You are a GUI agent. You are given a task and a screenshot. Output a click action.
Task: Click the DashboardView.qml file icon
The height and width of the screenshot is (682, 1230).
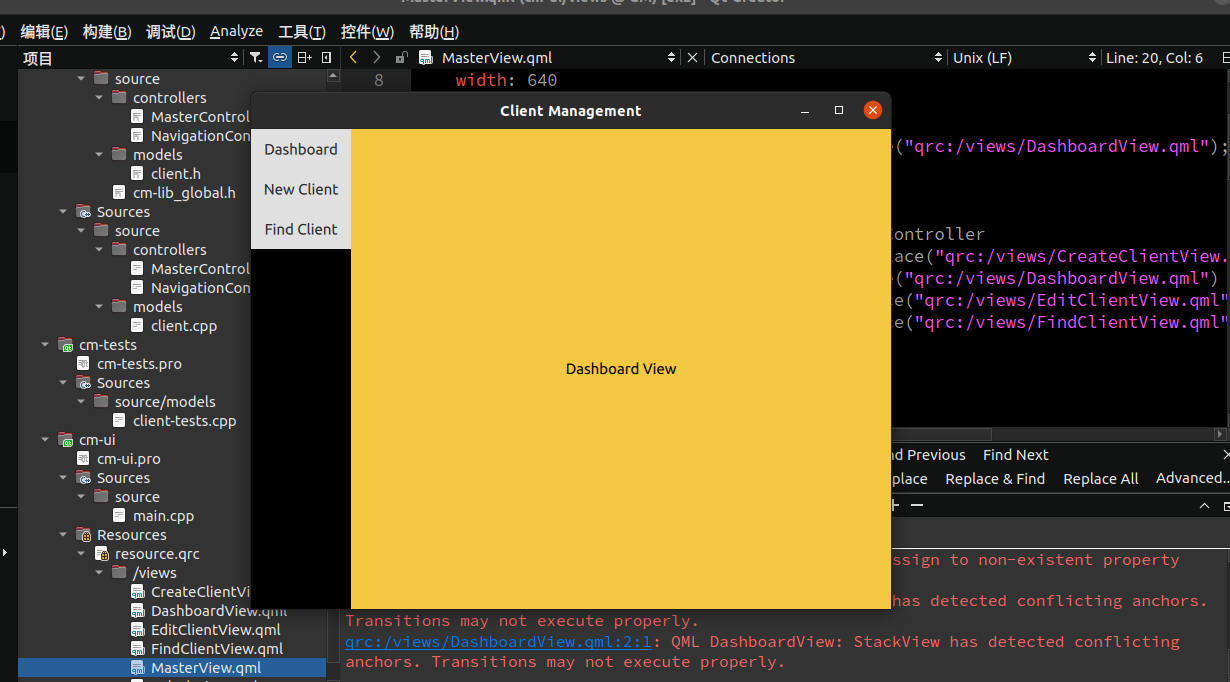point(138,611)
